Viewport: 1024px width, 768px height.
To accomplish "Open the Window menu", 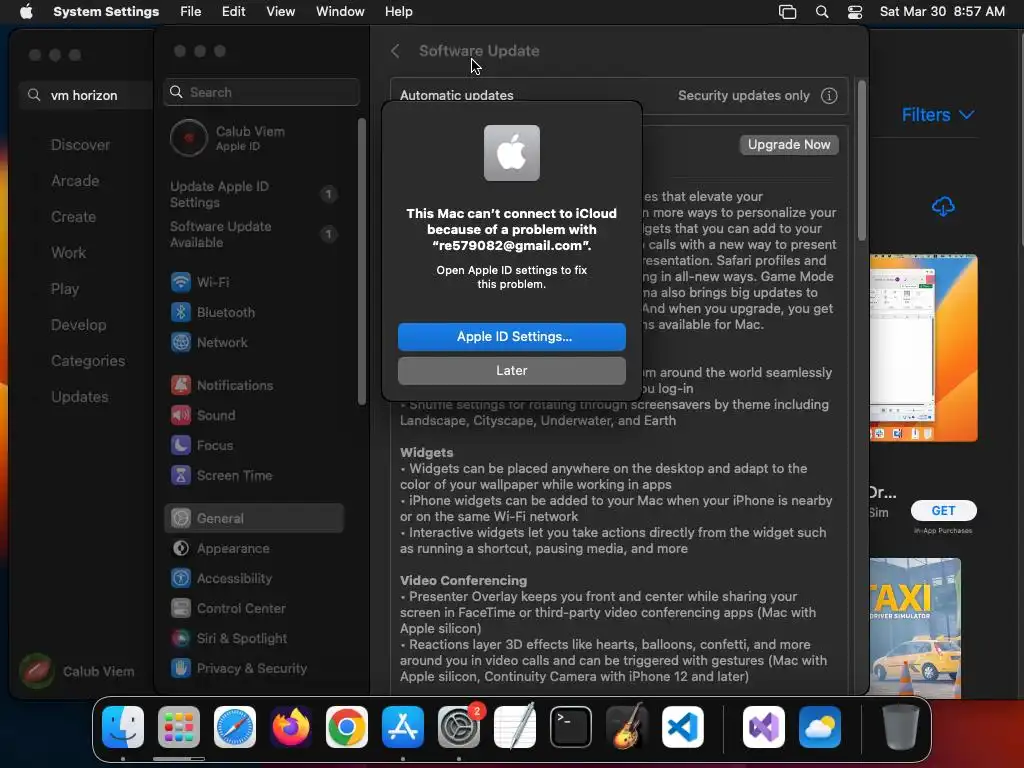I will [340, 12].
